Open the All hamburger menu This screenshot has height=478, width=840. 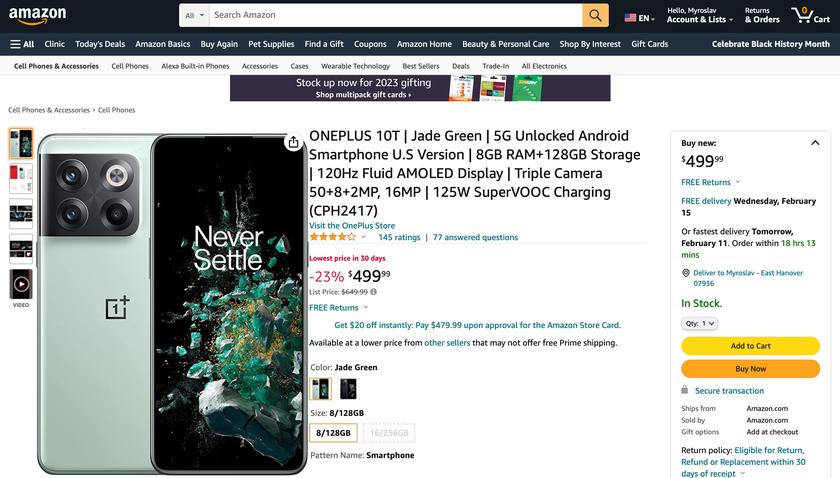coord(22,44)
